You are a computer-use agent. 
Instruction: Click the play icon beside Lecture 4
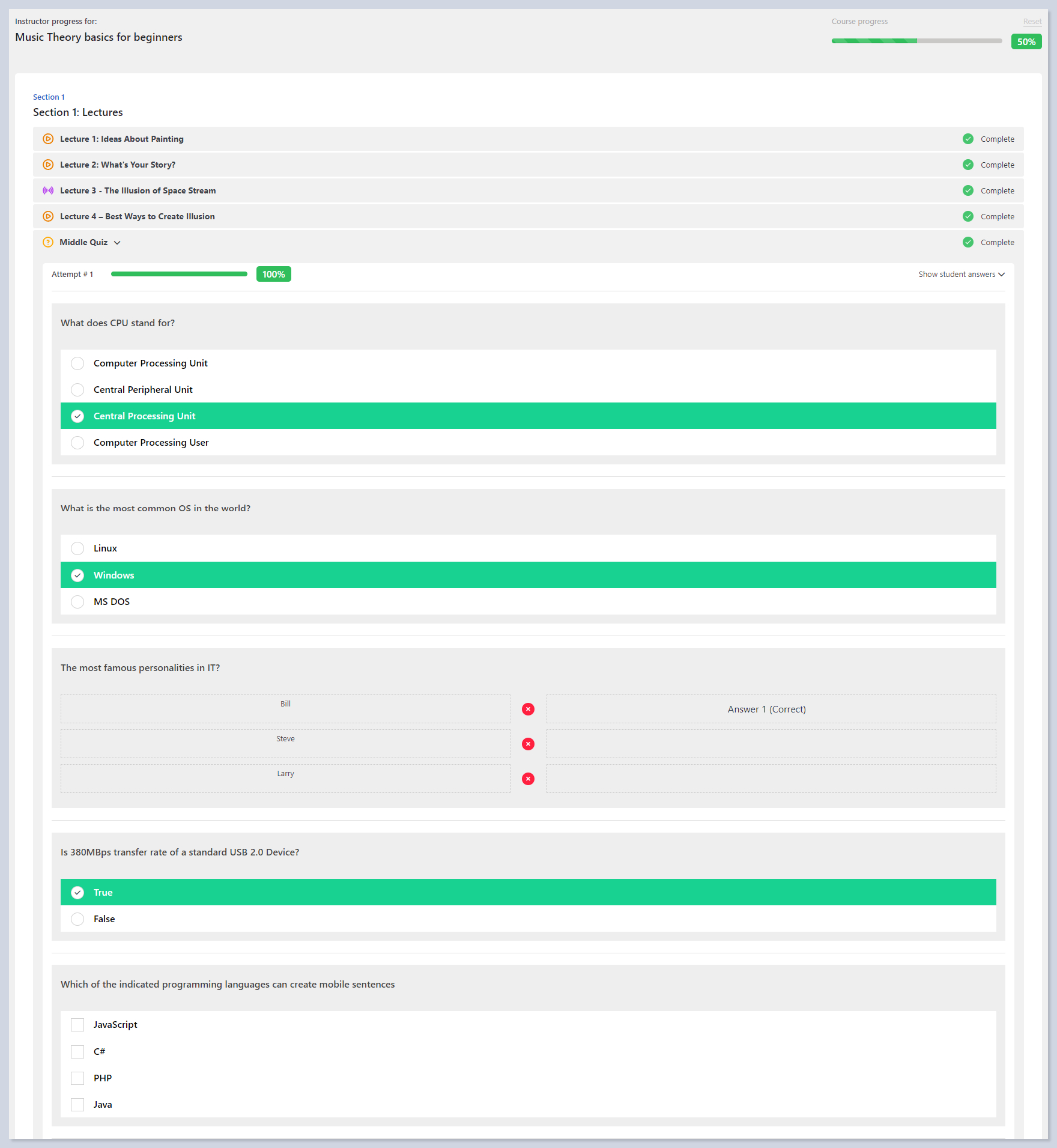tap(48, 216)
